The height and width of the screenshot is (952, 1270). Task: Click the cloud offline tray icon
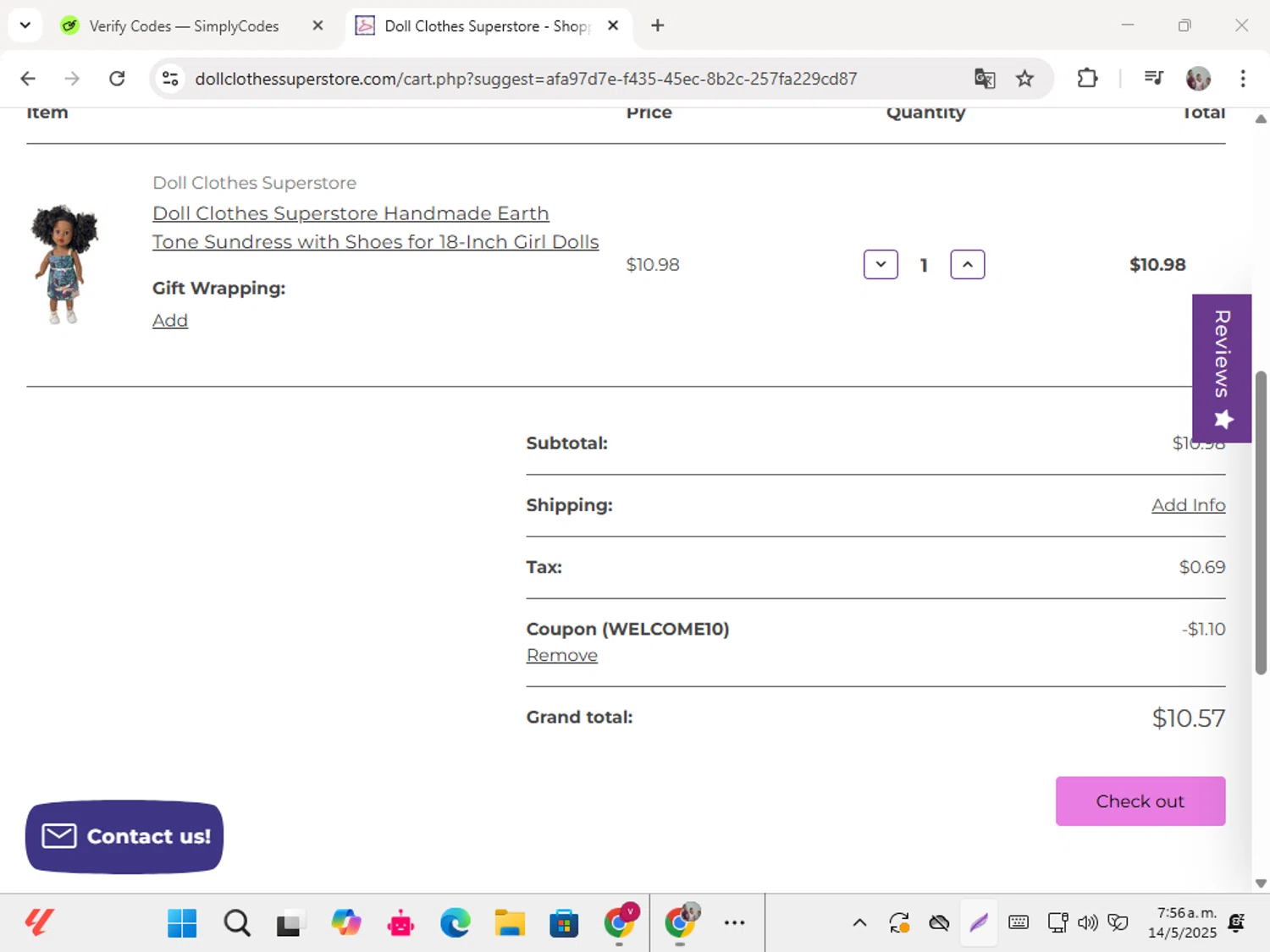tap(939, 923)
